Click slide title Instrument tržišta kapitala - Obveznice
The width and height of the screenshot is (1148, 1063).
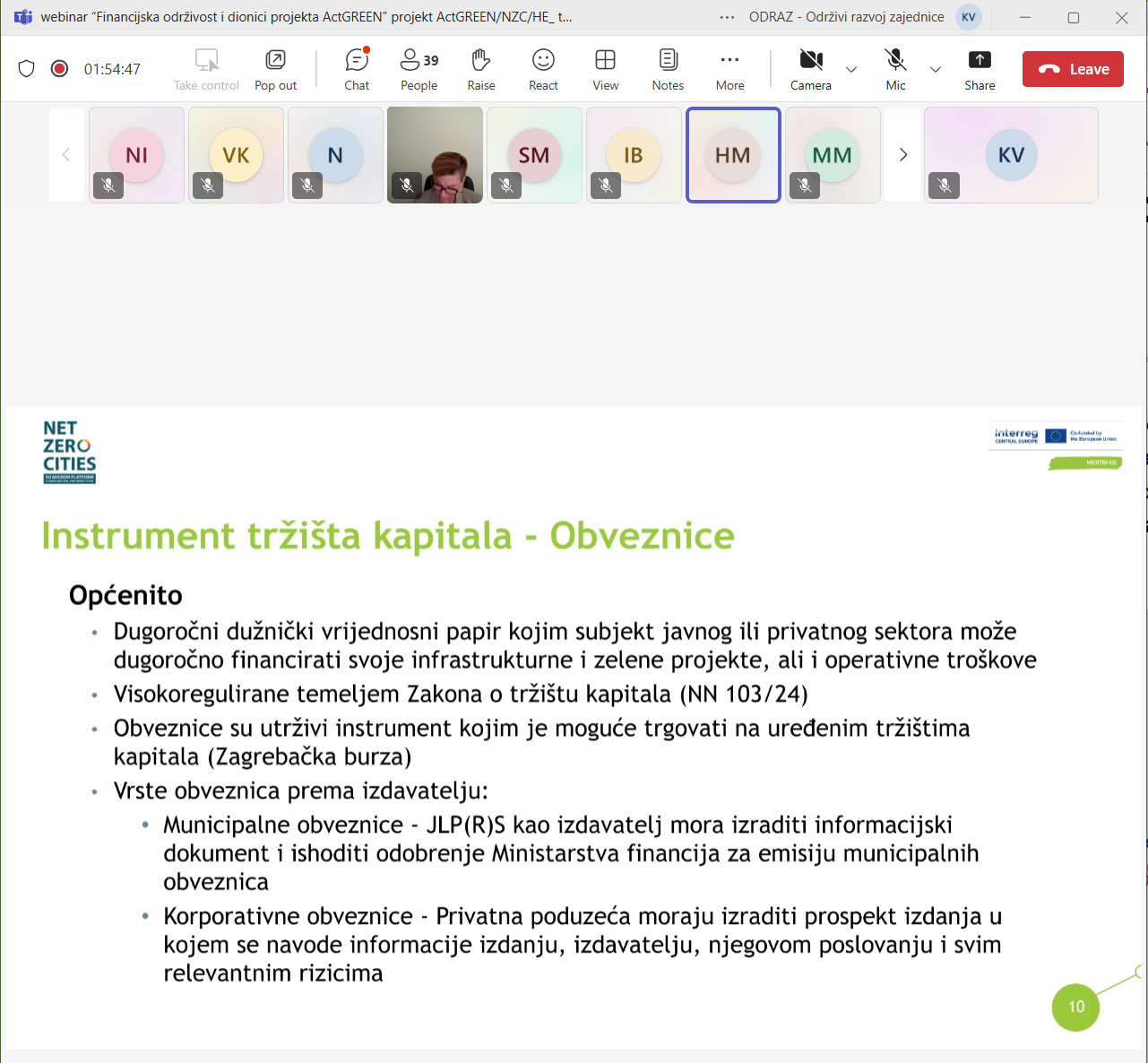[388, 535]
